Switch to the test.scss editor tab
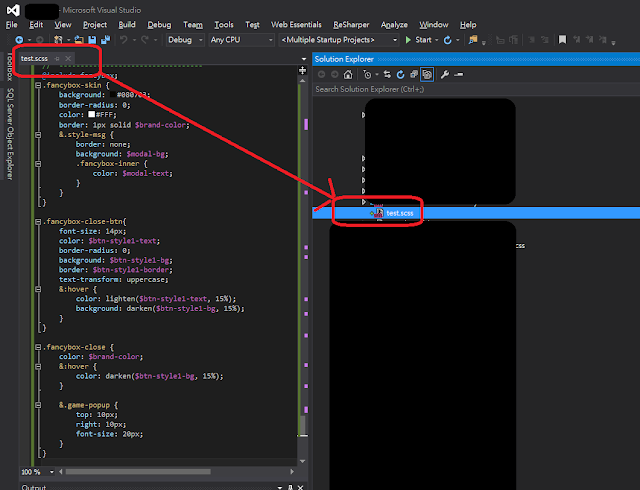 [34, 59]
